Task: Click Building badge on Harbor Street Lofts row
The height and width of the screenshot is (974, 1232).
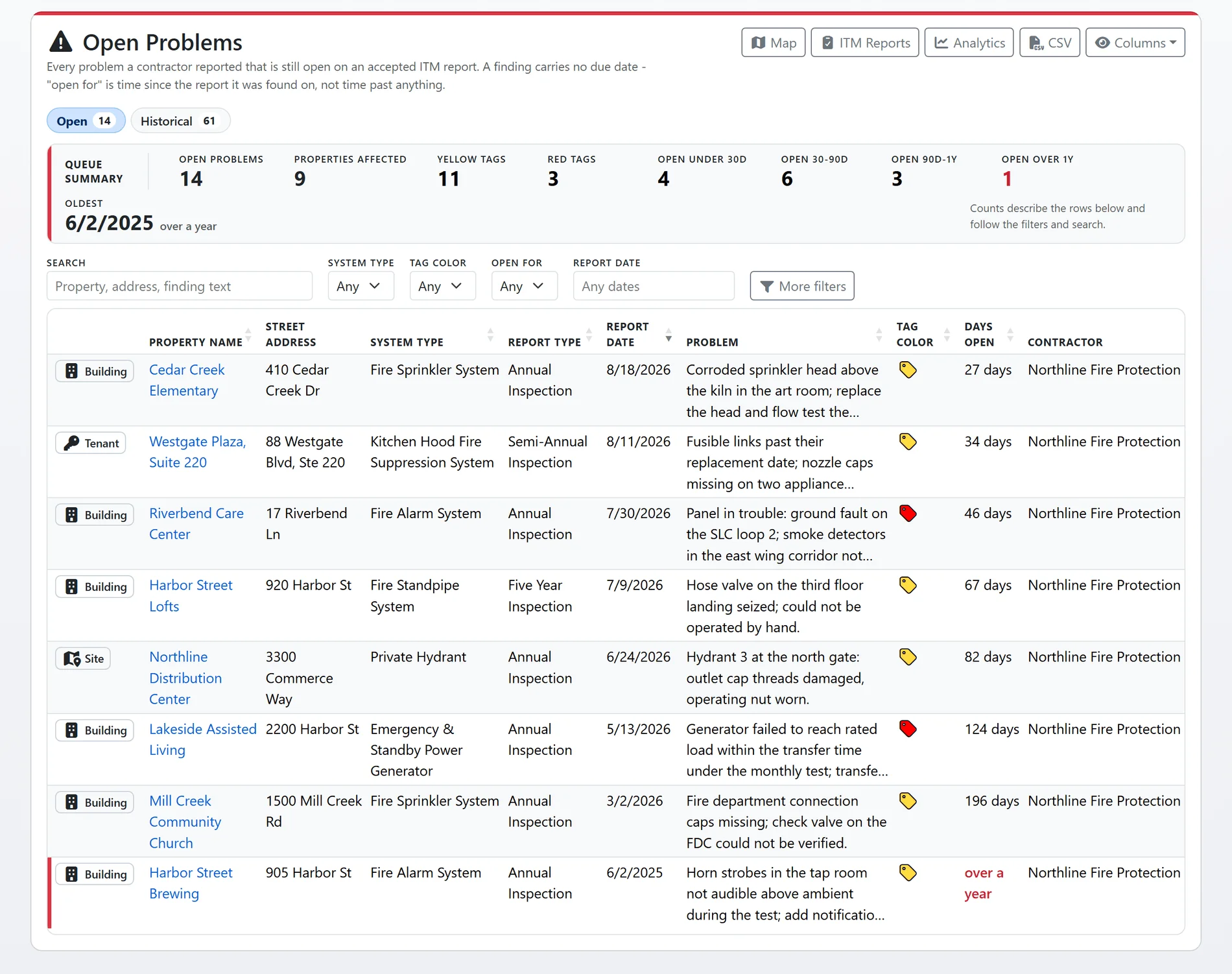Action: coord(95,587)
